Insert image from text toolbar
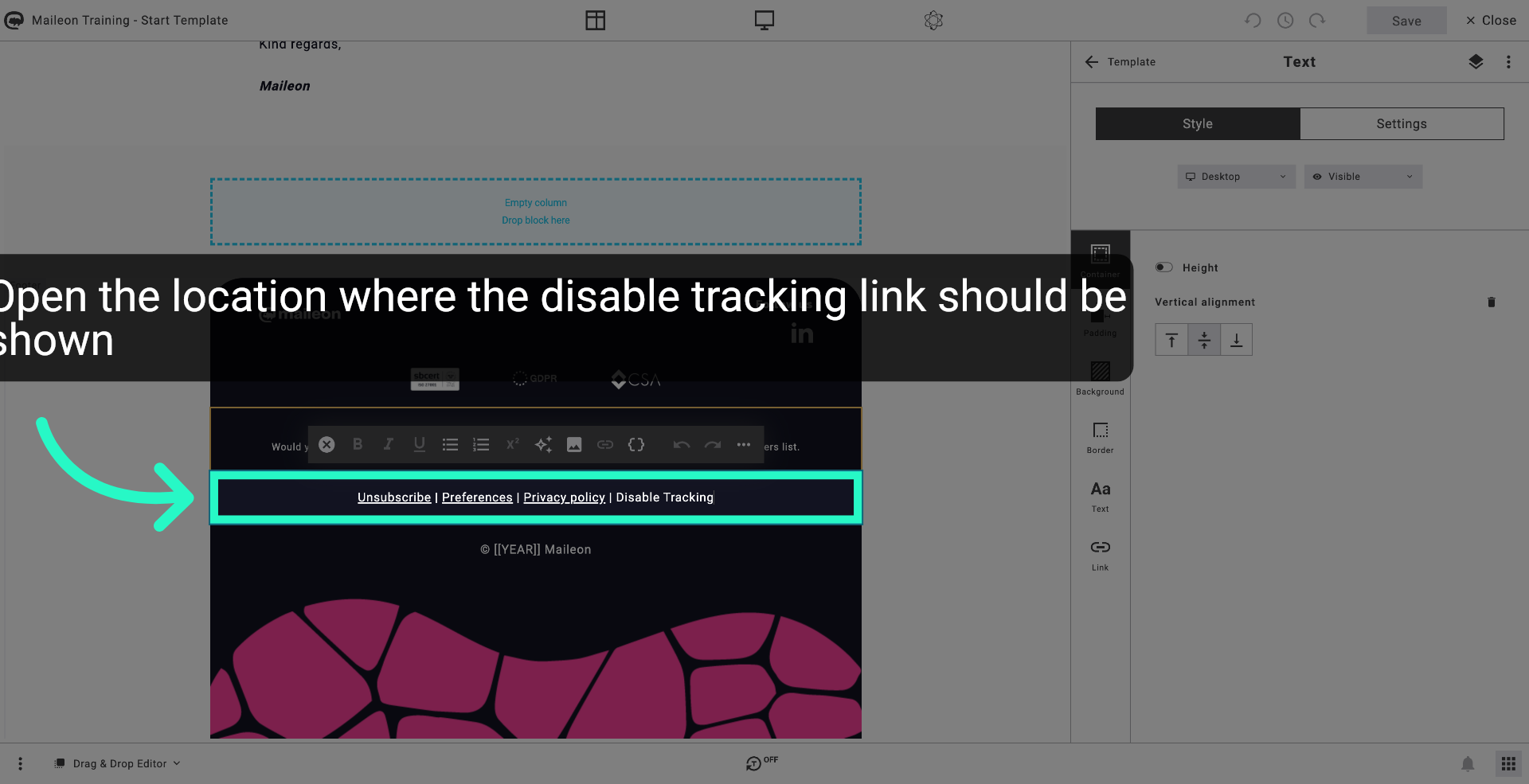Image resolution: width=1529 pixels, height=784 pixels. (x=574, y=445)
